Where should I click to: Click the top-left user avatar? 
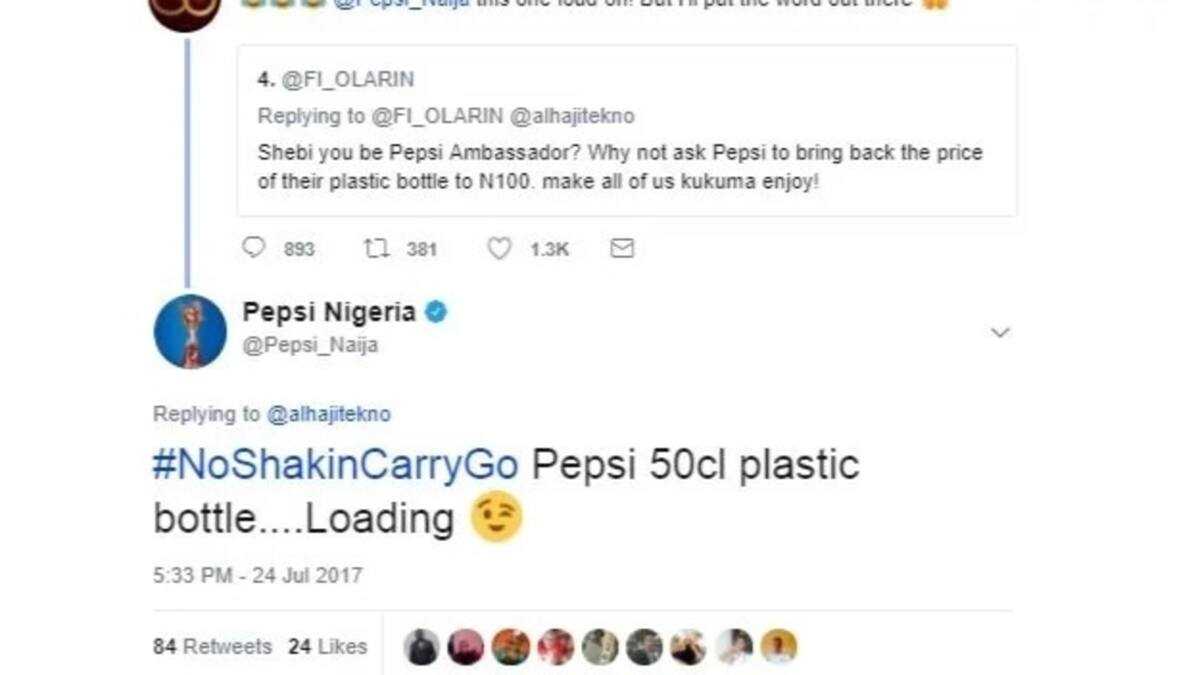185,10
